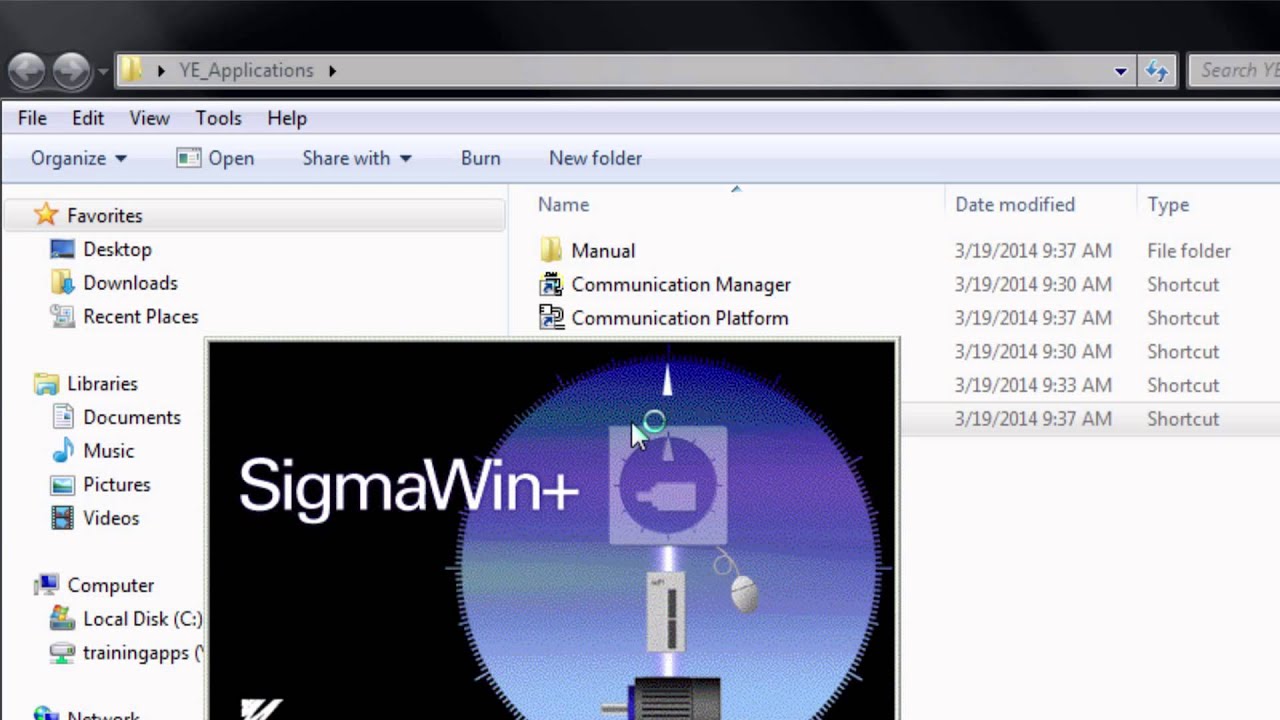This screenshot has height=720, width=1280.
Task: Select the Videos library
Action: [110, 518]
